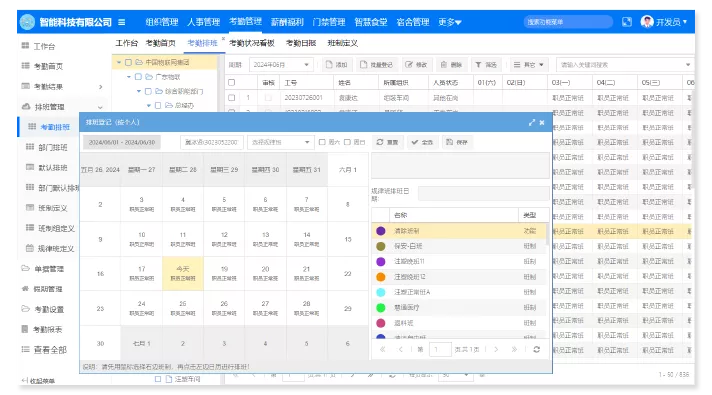Viewport: 712px width, 395px height.
Task: Click the company logo icon
Action: click(x=28, y=22)
